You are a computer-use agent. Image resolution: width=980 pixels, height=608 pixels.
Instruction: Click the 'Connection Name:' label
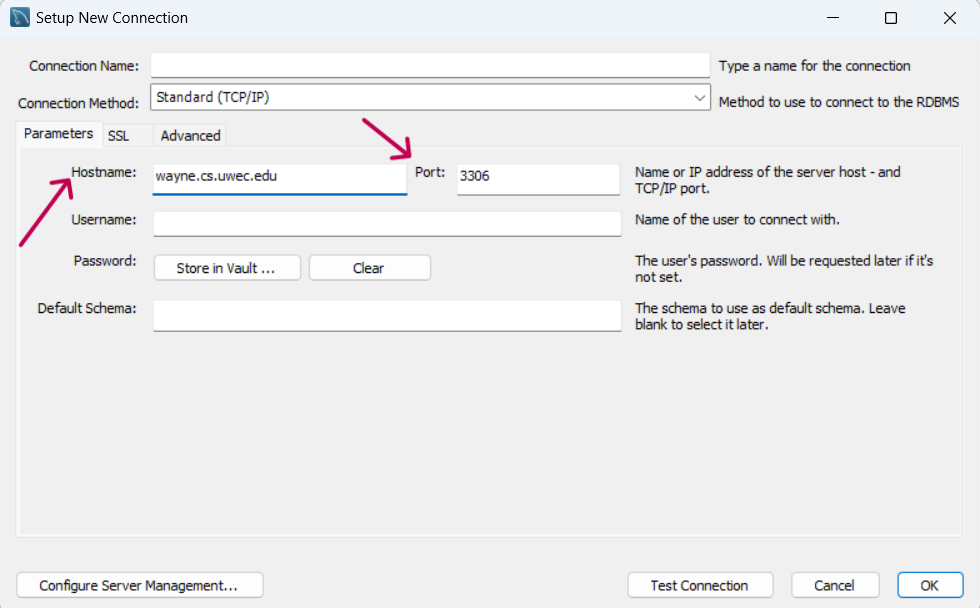(84, 66)
